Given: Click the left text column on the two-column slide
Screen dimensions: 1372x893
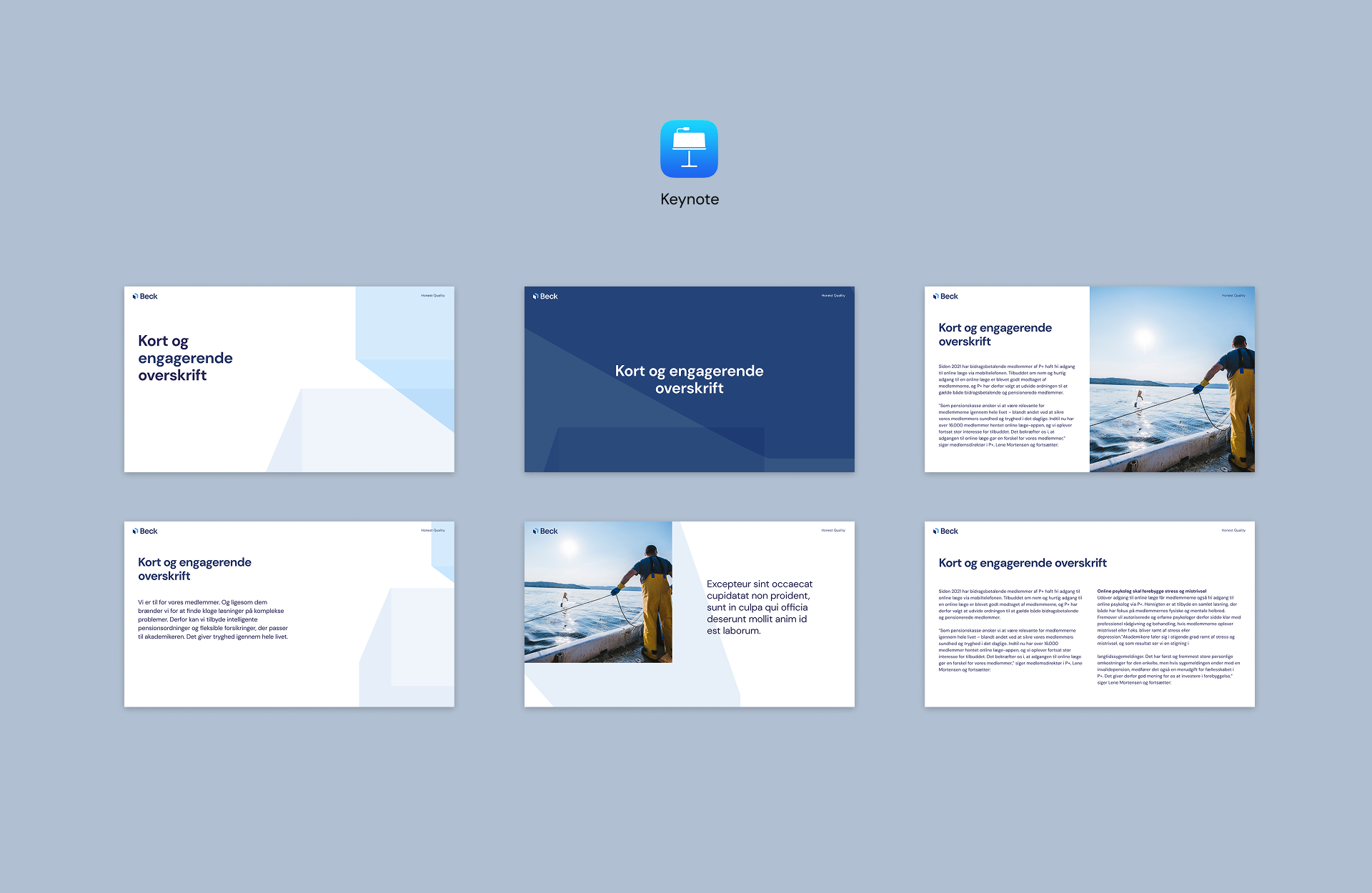Looking at the screenshot, I should [x=1009, y=630].
